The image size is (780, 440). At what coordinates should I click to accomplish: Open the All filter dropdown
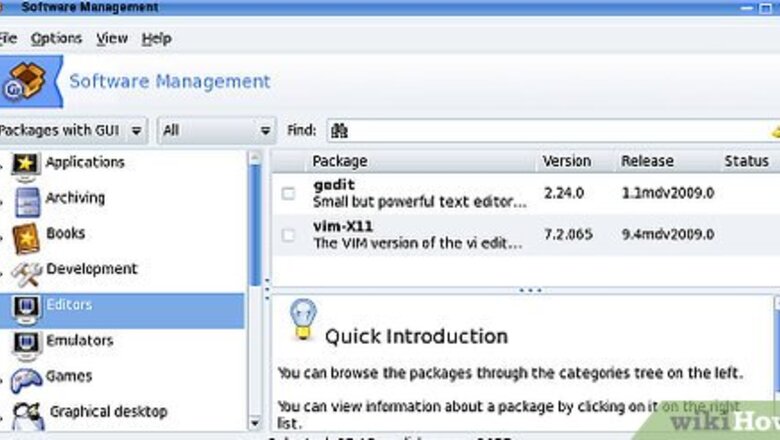pos(216,131)
